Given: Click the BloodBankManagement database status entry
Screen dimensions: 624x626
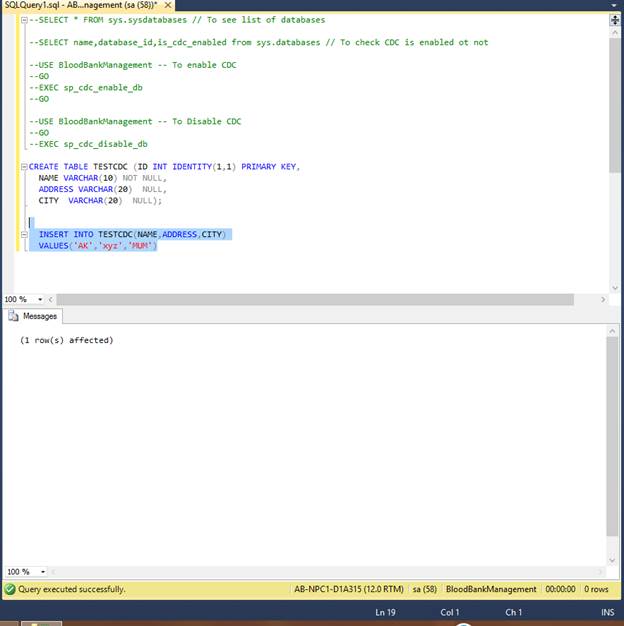Looking at the screenshot, I should [x=491, y=589].
